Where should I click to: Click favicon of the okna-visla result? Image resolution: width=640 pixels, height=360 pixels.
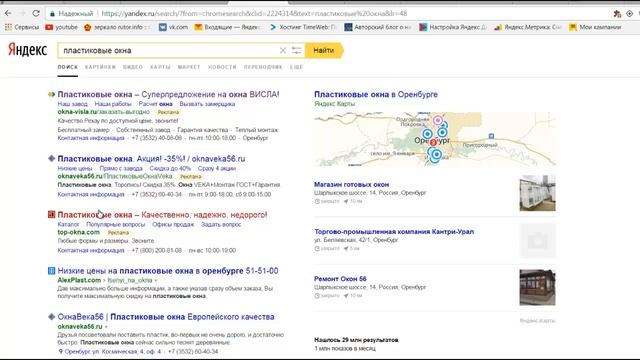point(51,94)
